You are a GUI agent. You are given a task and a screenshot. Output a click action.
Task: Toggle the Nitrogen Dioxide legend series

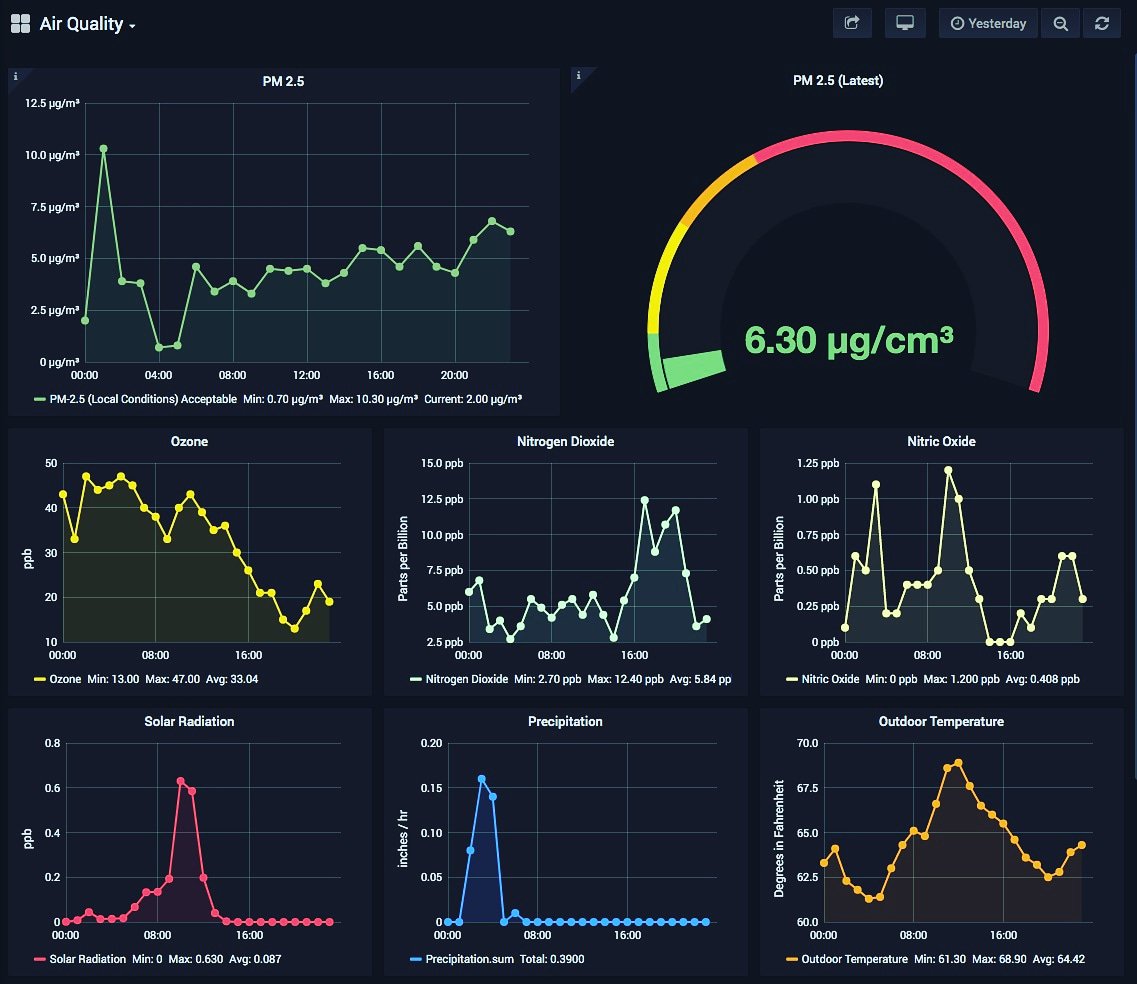tap(466, 679)
